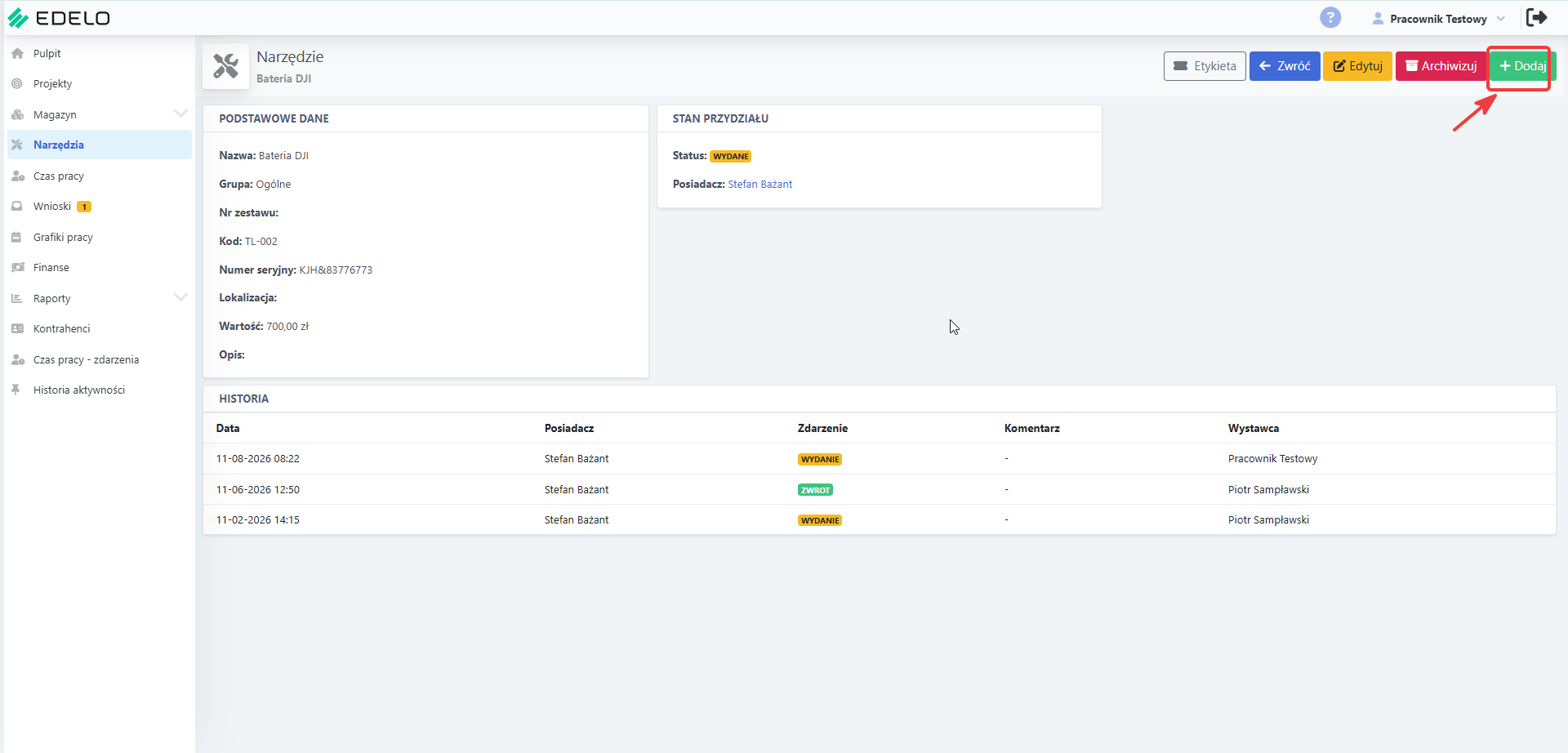The height and width of the screenshot is (753, 1568).
Task: Click the EDELO logo
Action: pos(58,18)
